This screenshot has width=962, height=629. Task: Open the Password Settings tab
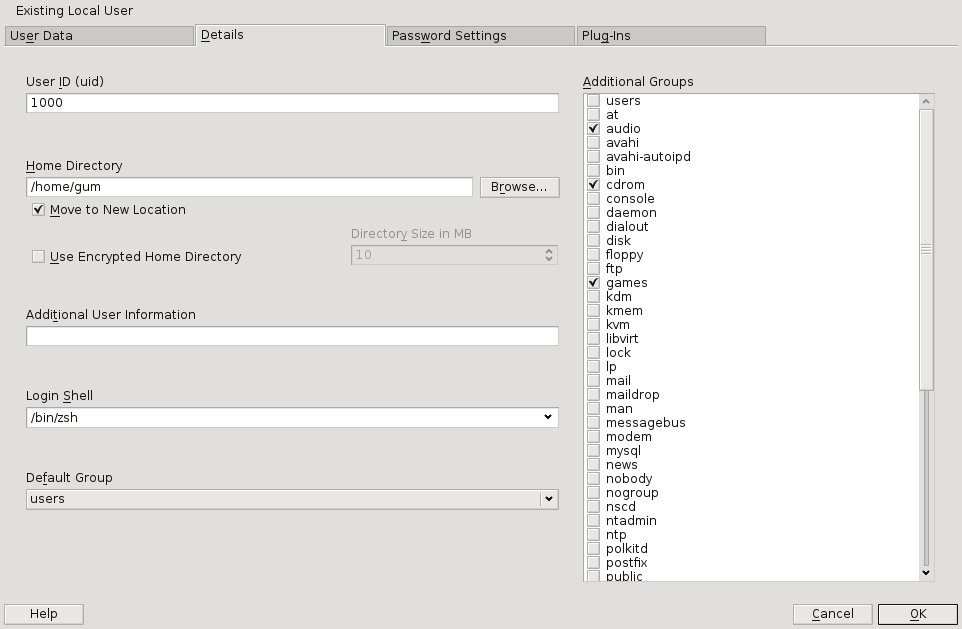pos(480,36)
